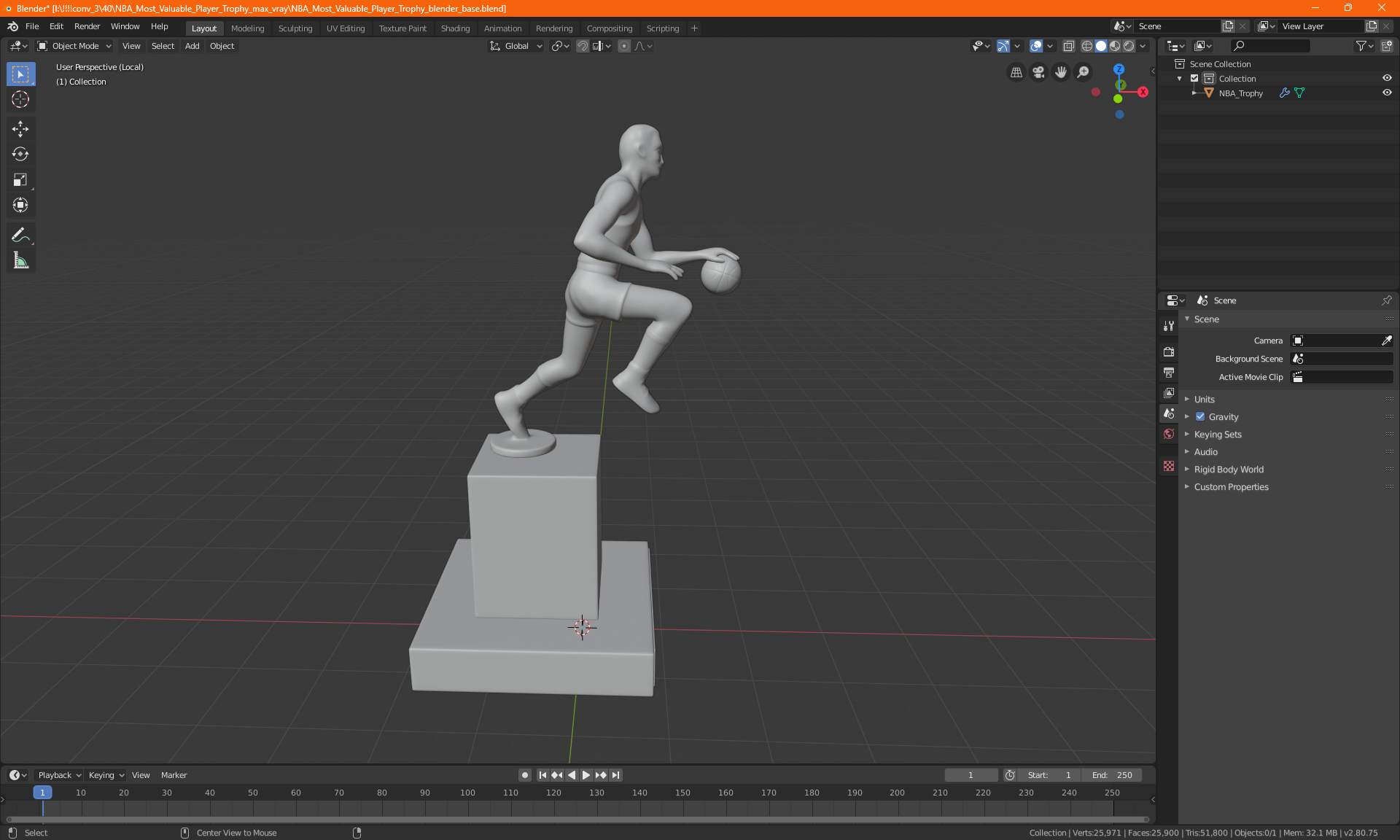This screenshot has width=1400, height=840.
Task: Activate the Move tool
Action: [x=20, y=129]
